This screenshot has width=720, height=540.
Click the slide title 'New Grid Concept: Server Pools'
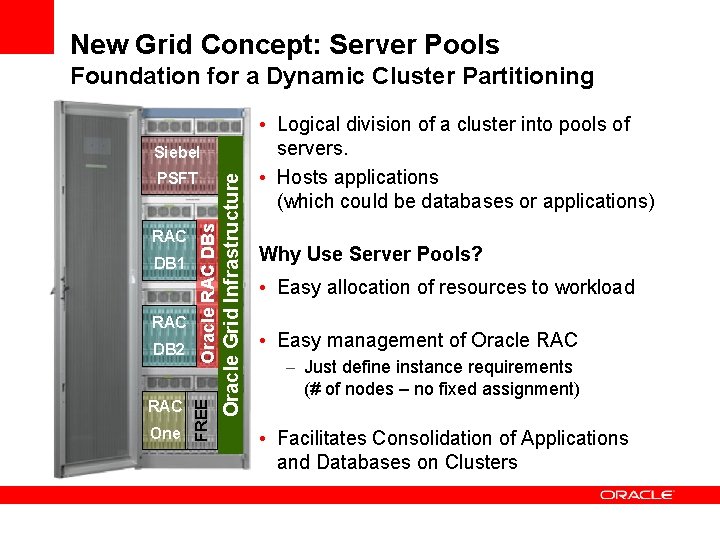click(x=285, y=45)
